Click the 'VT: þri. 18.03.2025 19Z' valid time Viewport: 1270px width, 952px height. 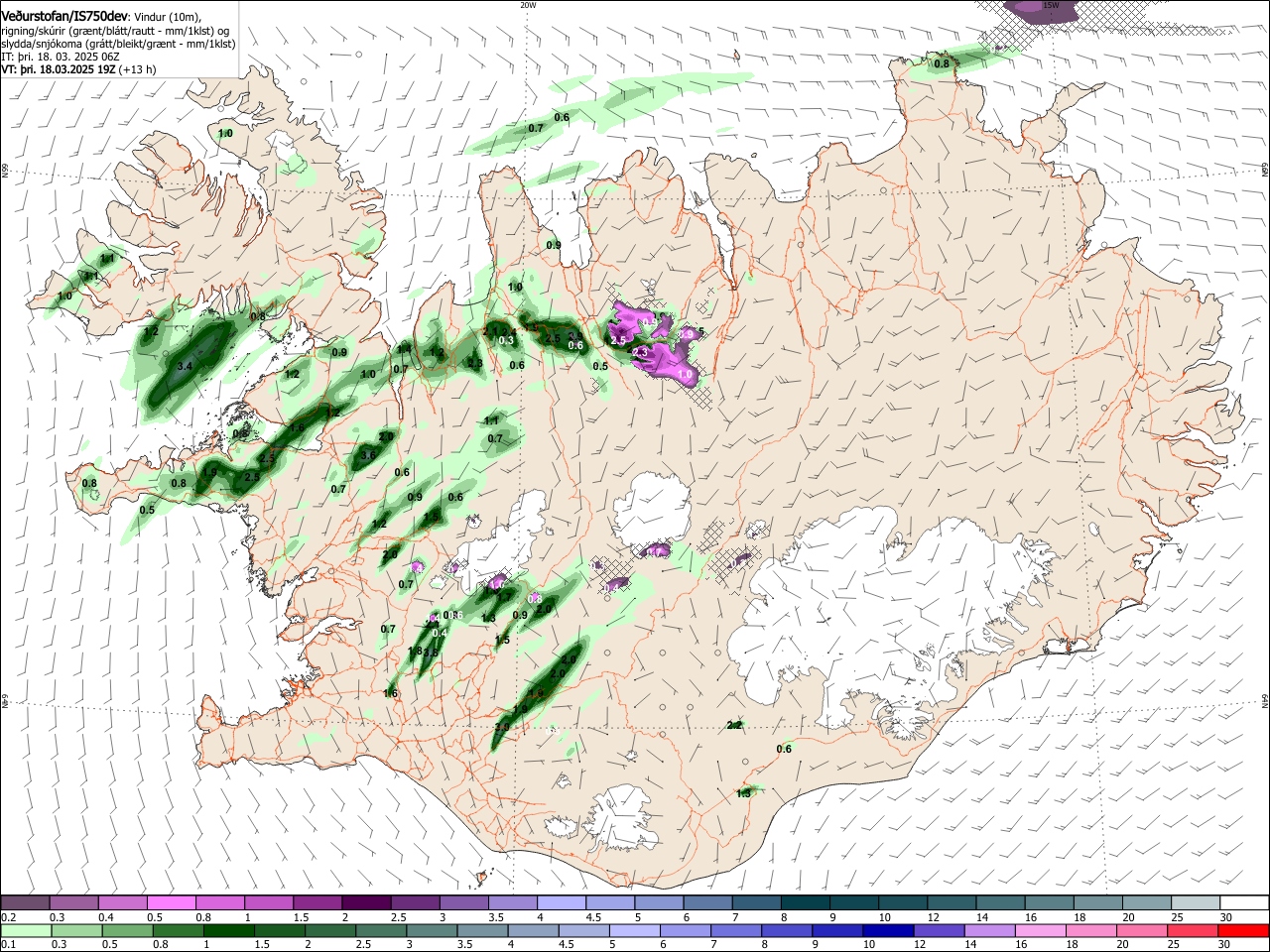pyautogui.click(x=60, y=70)
